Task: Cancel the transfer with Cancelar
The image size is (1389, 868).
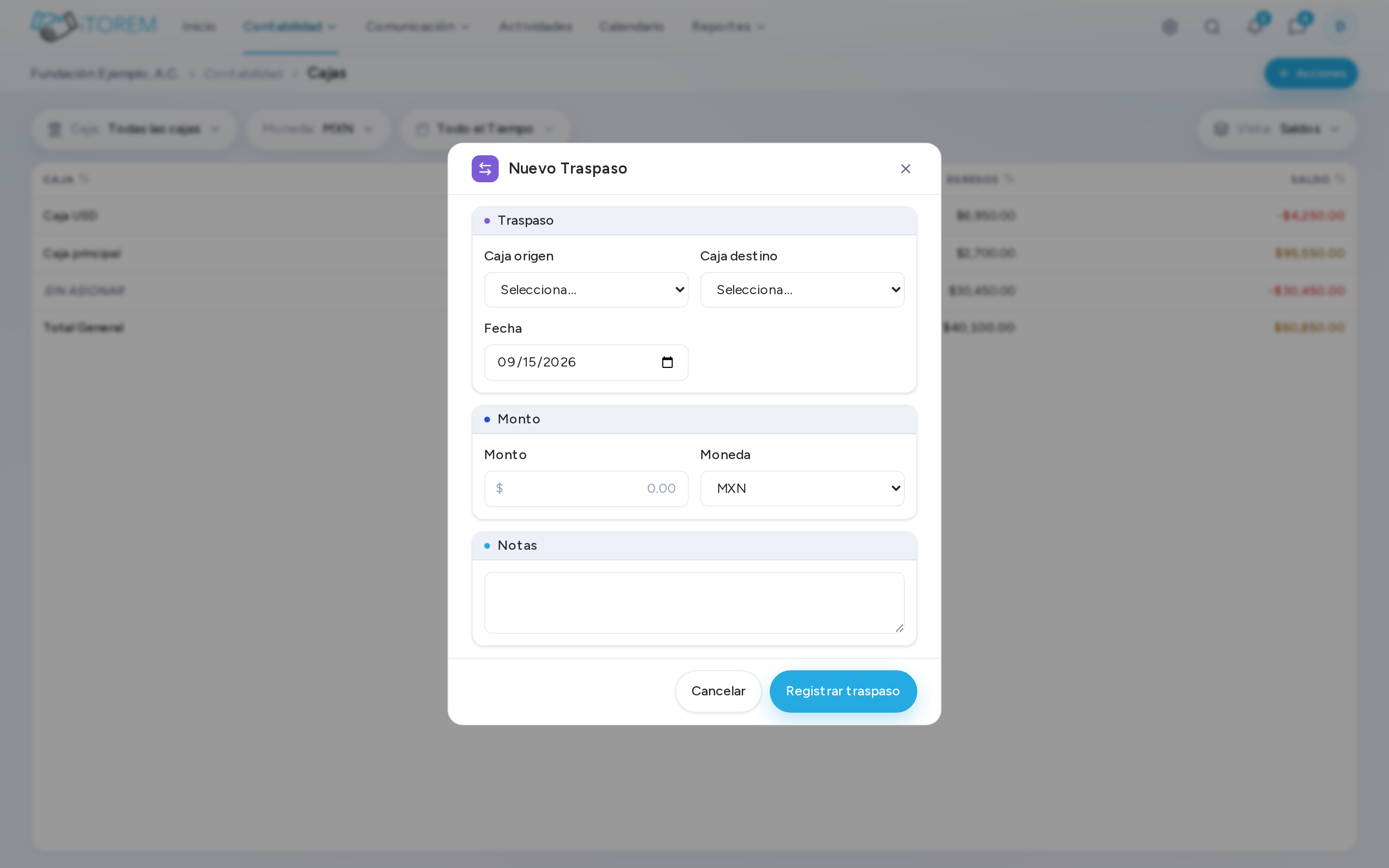Action: coord(718,691)
